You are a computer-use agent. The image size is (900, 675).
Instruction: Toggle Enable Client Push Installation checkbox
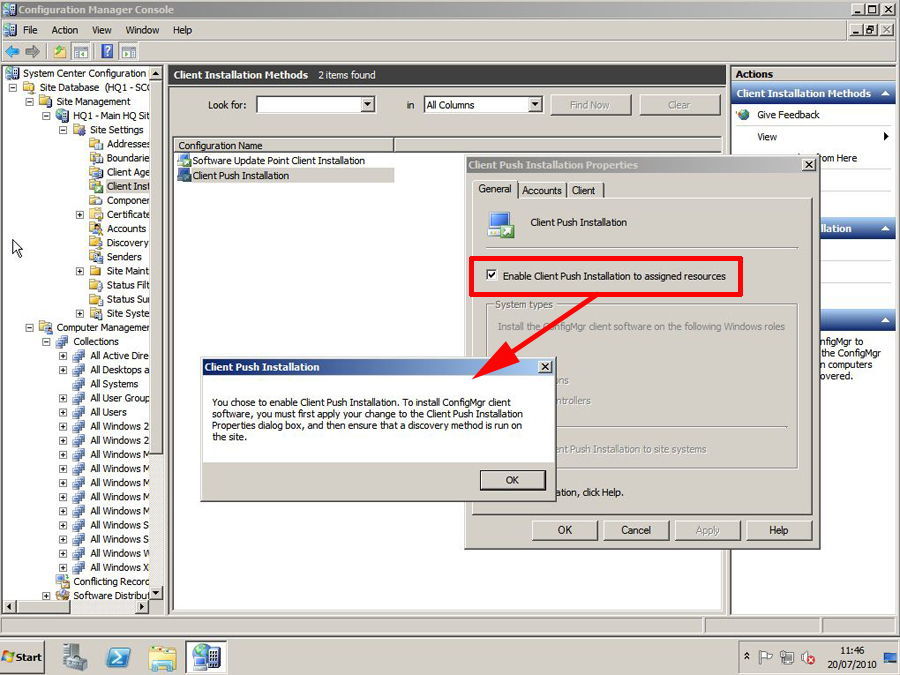[491, 275]
